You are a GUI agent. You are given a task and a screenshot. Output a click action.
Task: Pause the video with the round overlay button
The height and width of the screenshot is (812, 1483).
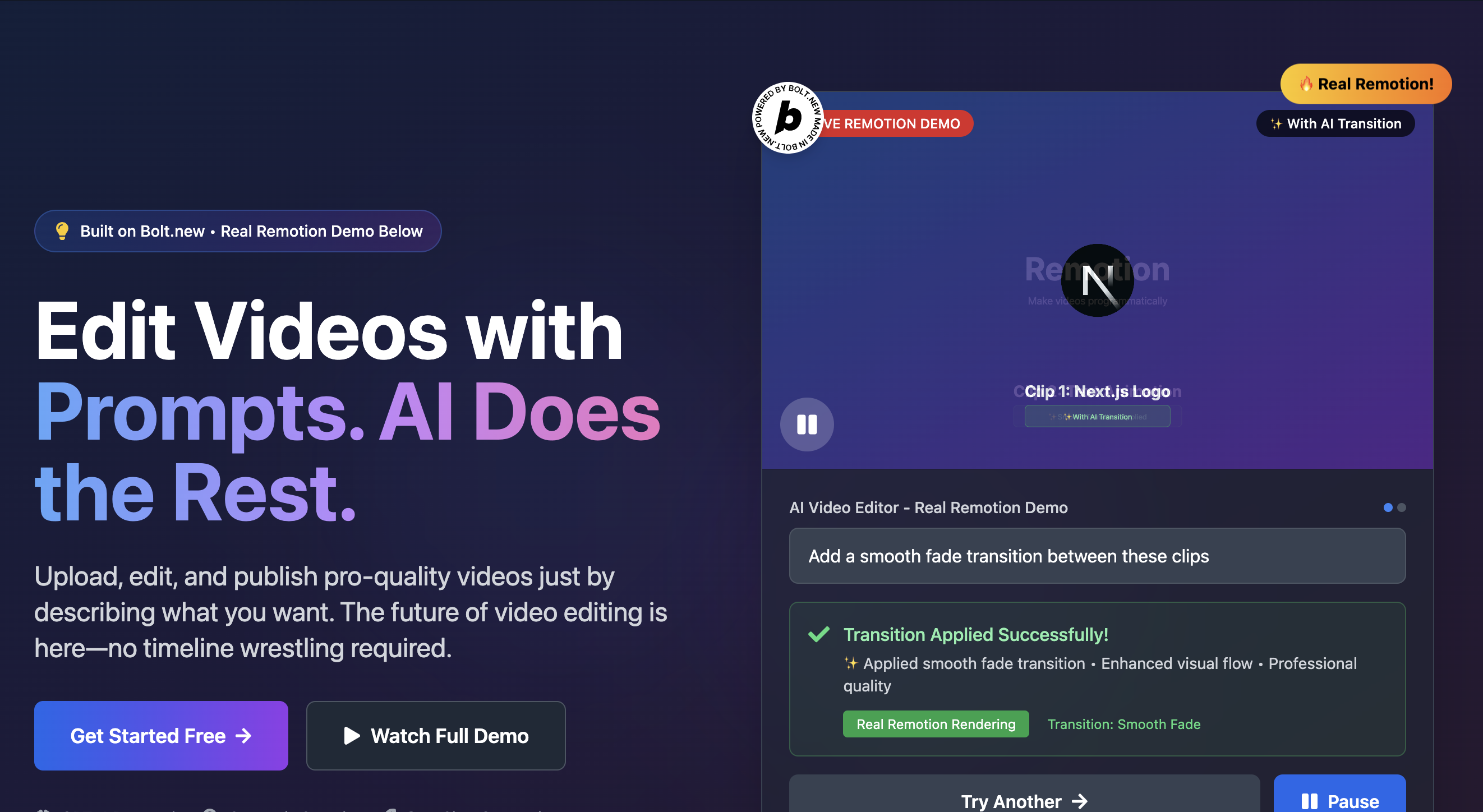pos(807,425)
